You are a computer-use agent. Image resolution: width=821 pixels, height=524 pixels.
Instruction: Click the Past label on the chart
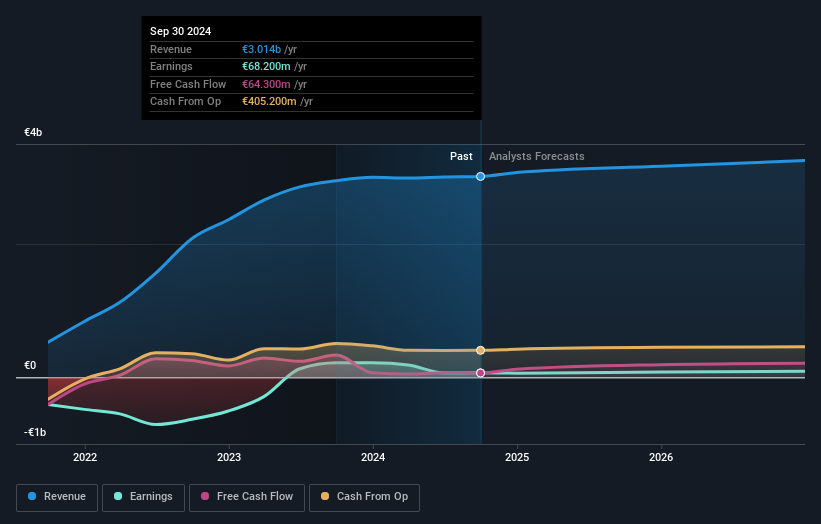[461, 157]
